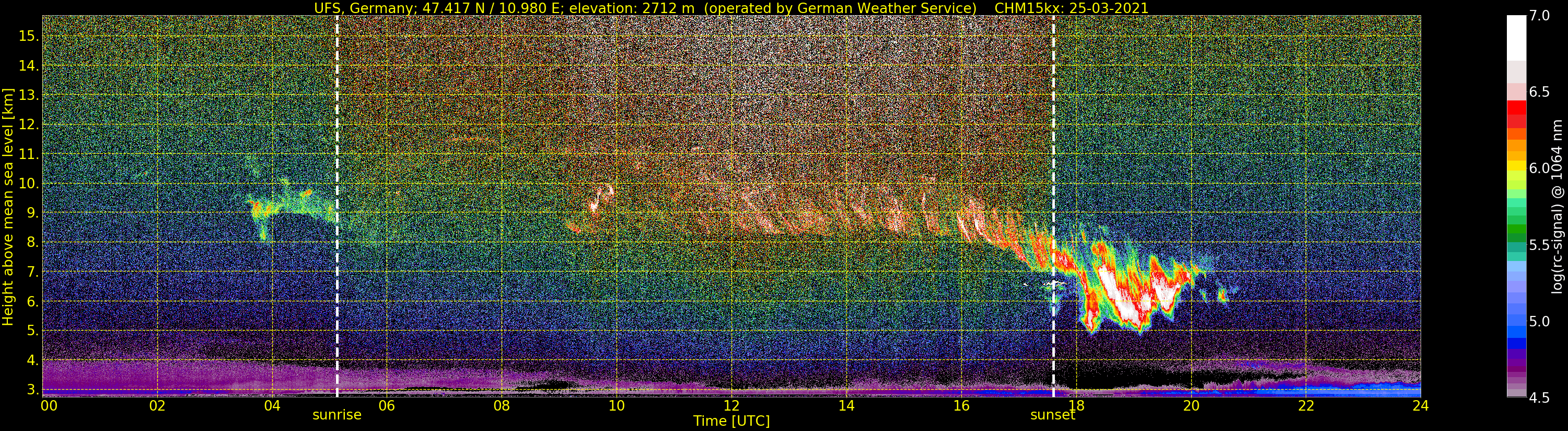Click the 5.5 colorbar tick value
The height and width of the screenshot is (431, 1568).
pos(1540,245)
